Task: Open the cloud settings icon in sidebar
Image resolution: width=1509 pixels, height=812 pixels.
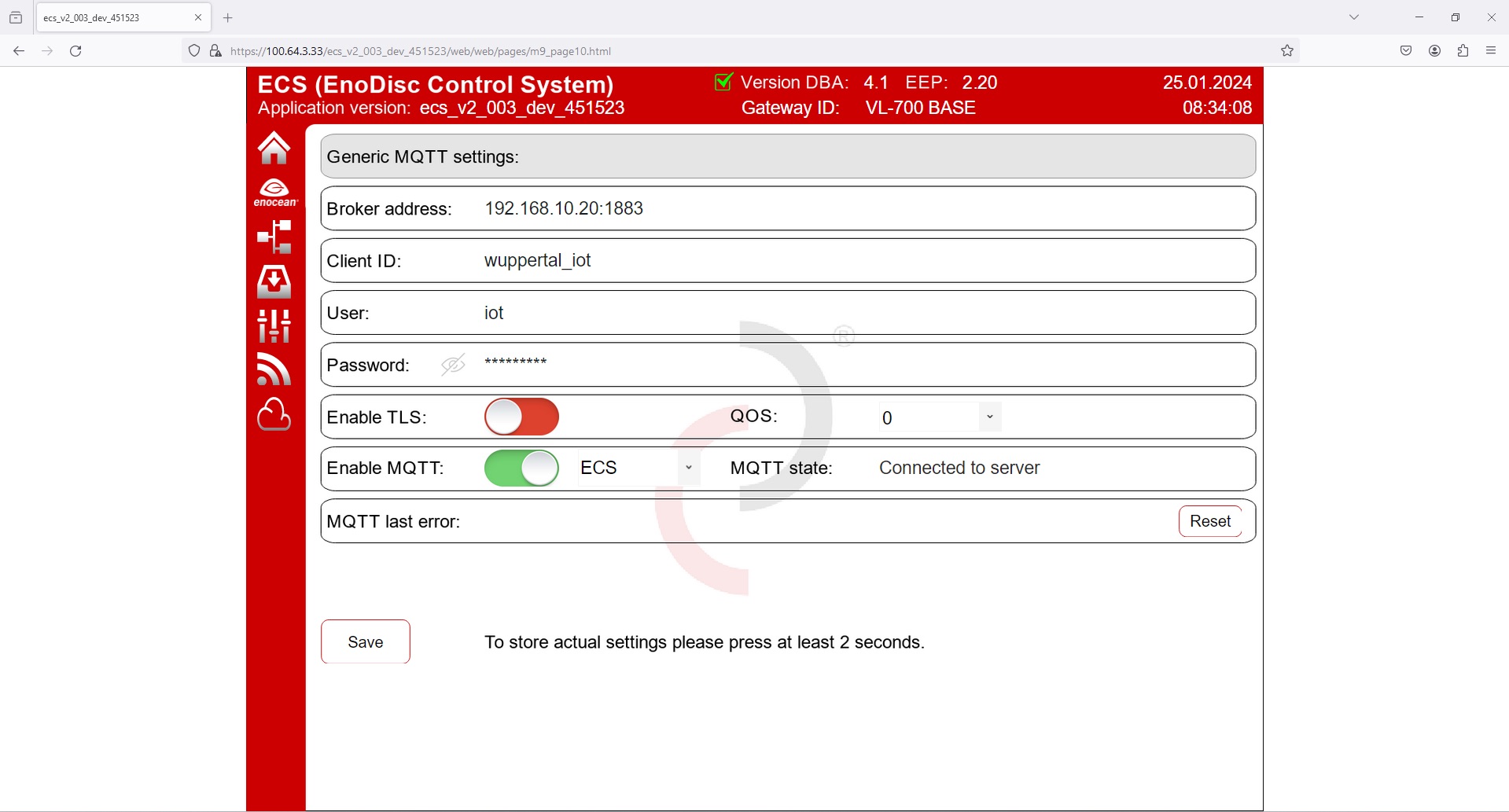Action: pyautogui.click(x=274, y=414)
